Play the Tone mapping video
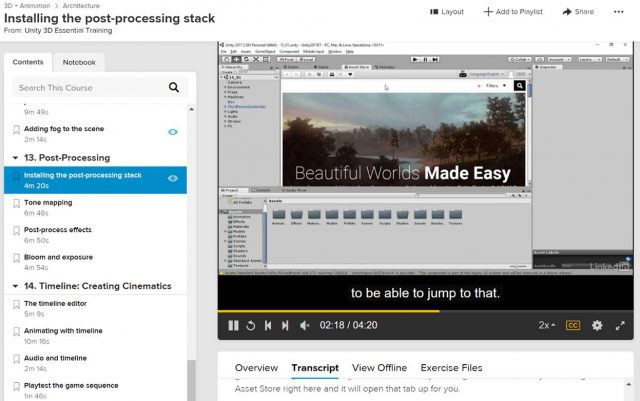This screenshot has width=640, height=401. tap(48, 203)
